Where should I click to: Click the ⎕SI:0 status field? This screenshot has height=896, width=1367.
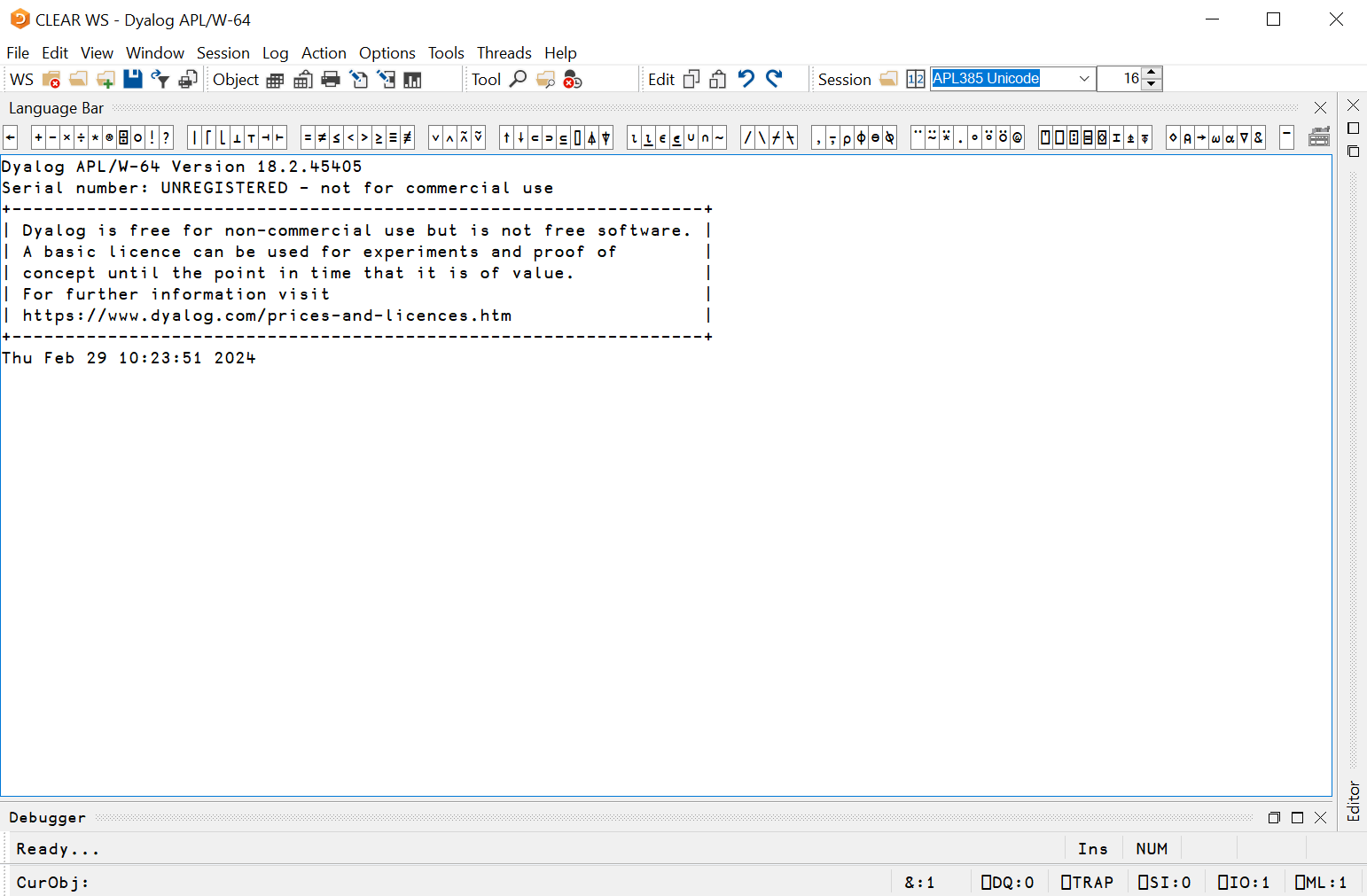[x=1164, y=883]
